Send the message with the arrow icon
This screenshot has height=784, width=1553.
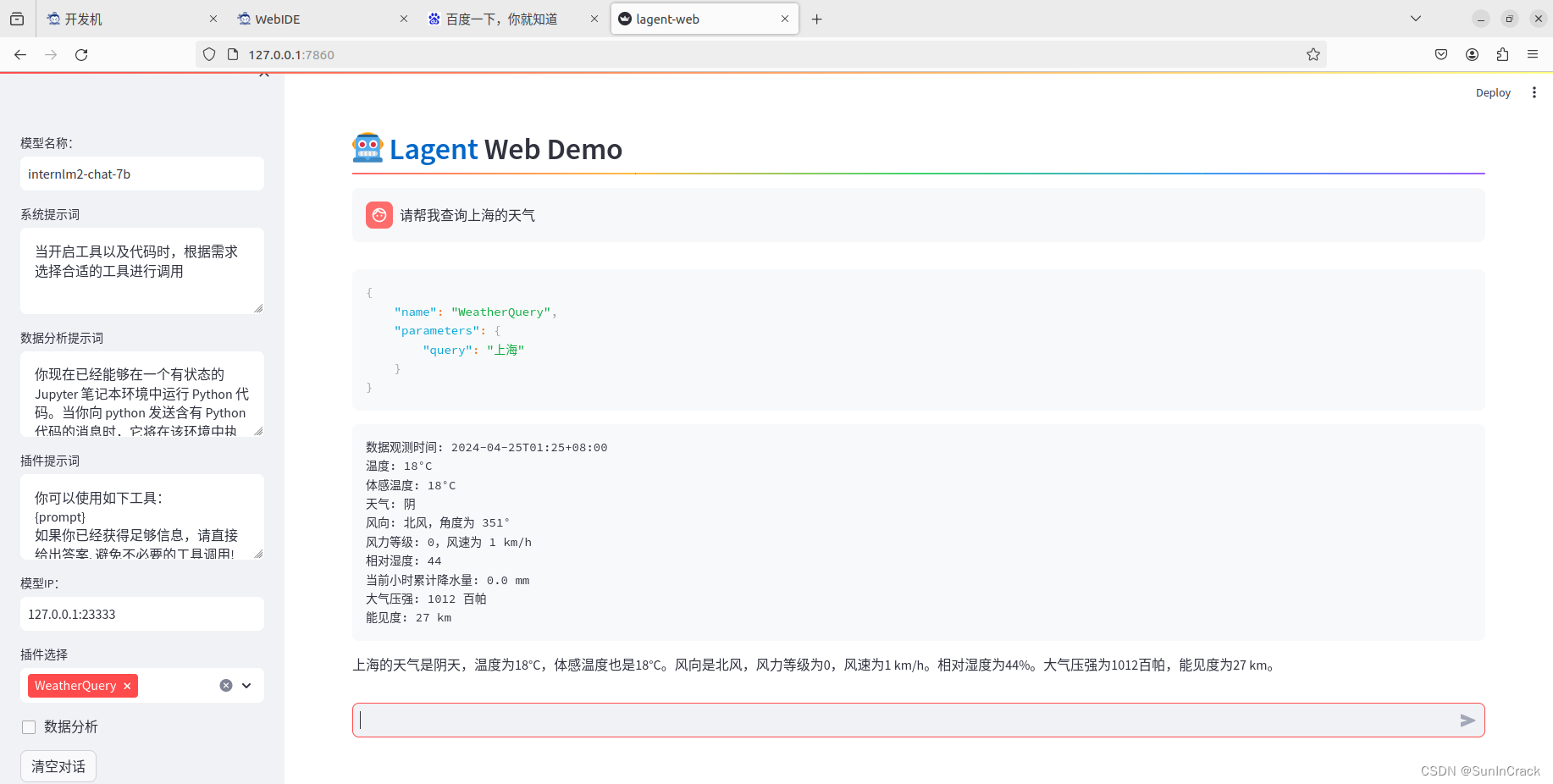(x=1467, y=721)
